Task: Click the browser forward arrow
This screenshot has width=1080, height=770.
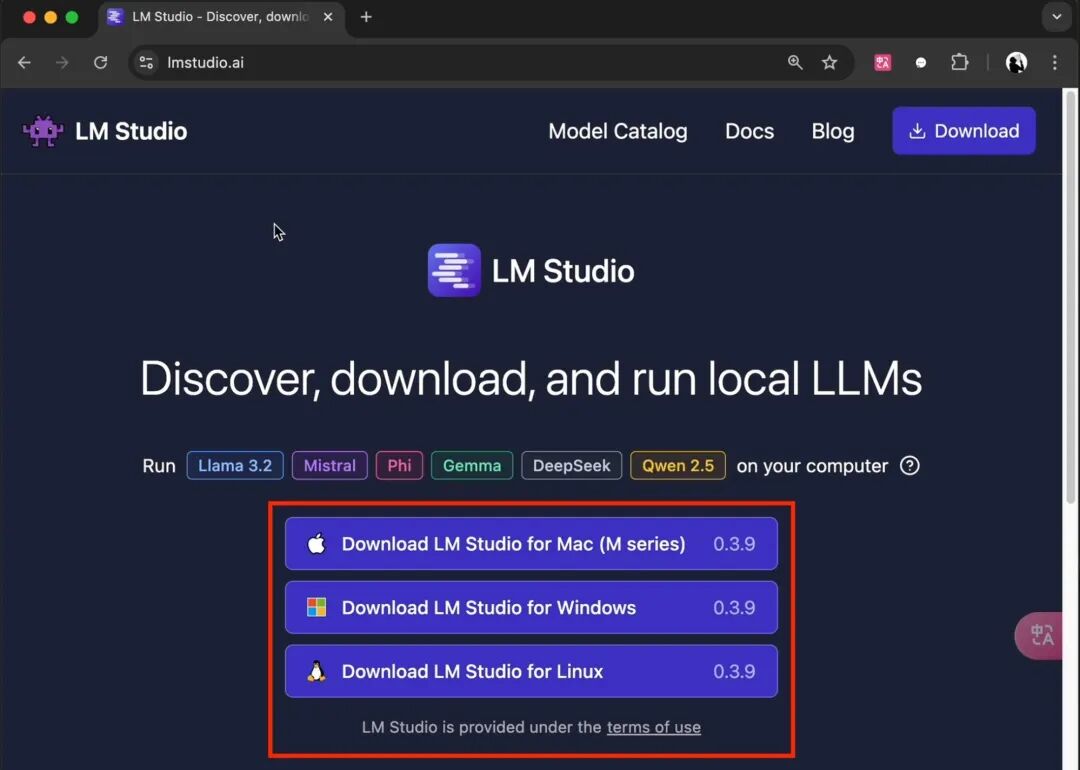Action: (x=62, y=63)
